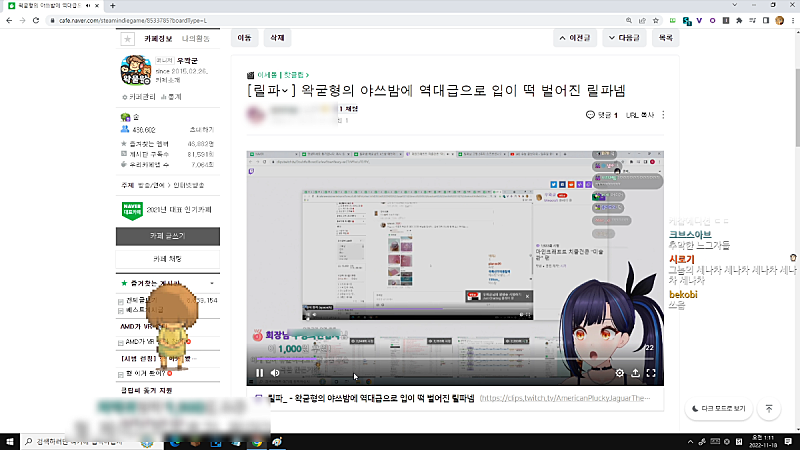
Task: Switch to the 나의활동 tab
Action: [x=196, y=39]
